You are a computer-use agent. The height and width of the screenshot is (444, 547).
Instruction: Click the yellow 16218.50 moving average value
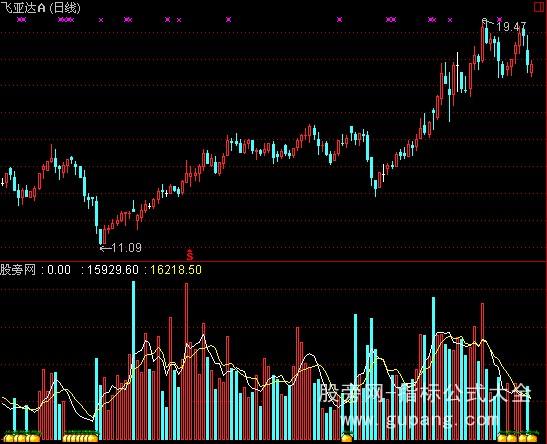pyautogui.click(x=176, y=270)
